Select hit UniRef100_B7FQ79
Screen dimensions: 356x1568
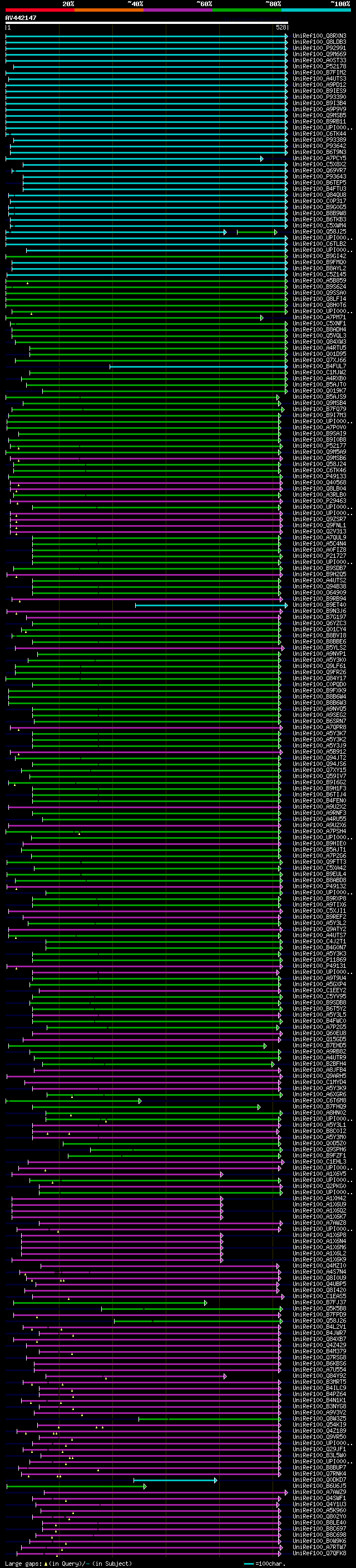319,409
